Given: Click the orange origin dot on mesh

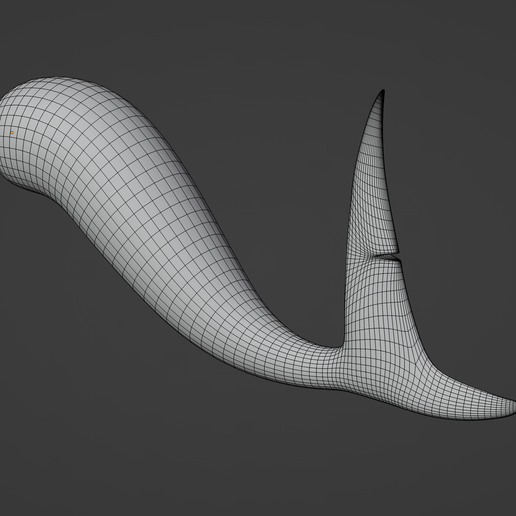Looking at the screenshot, I should point(12,132).
